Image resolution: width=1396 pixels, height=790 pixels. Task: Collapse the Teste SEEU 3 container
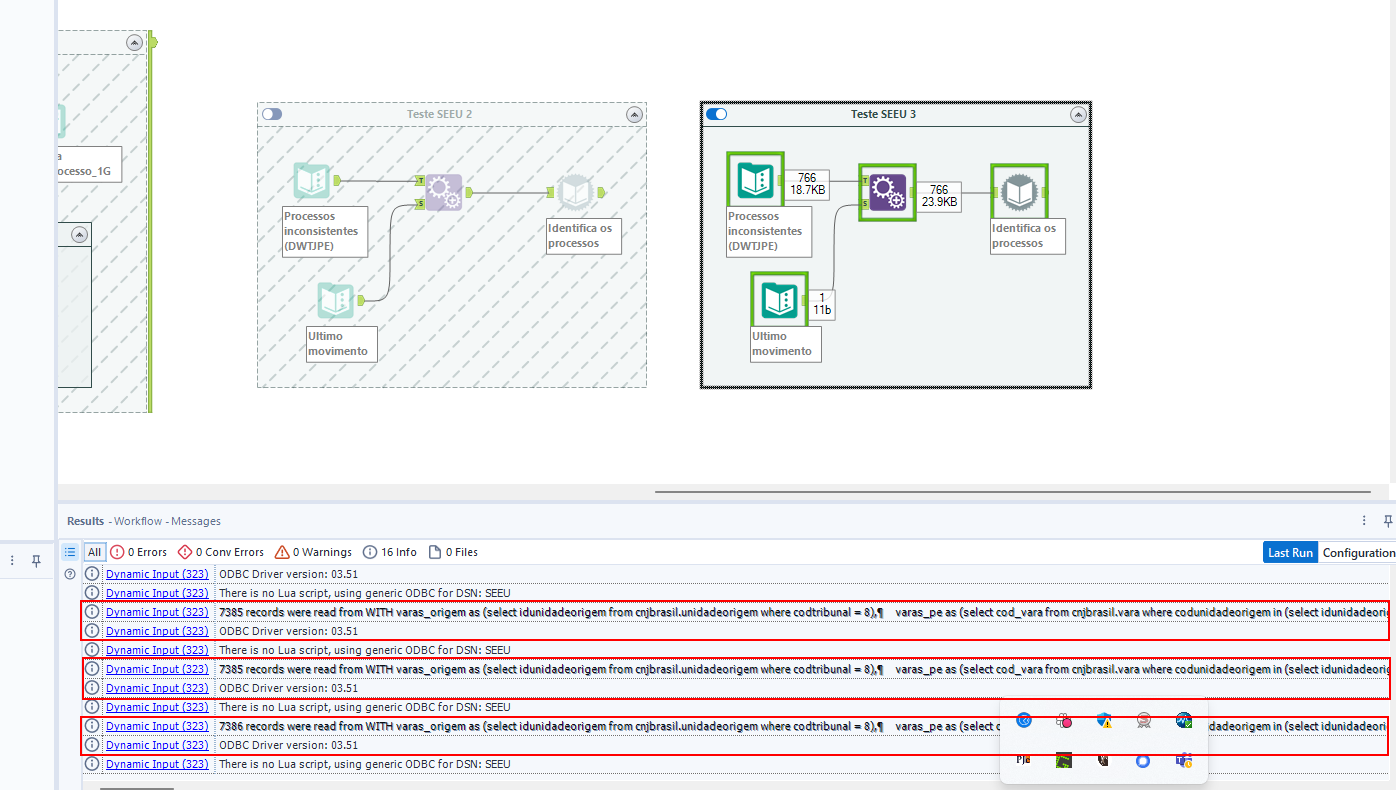coord(1078,114)
